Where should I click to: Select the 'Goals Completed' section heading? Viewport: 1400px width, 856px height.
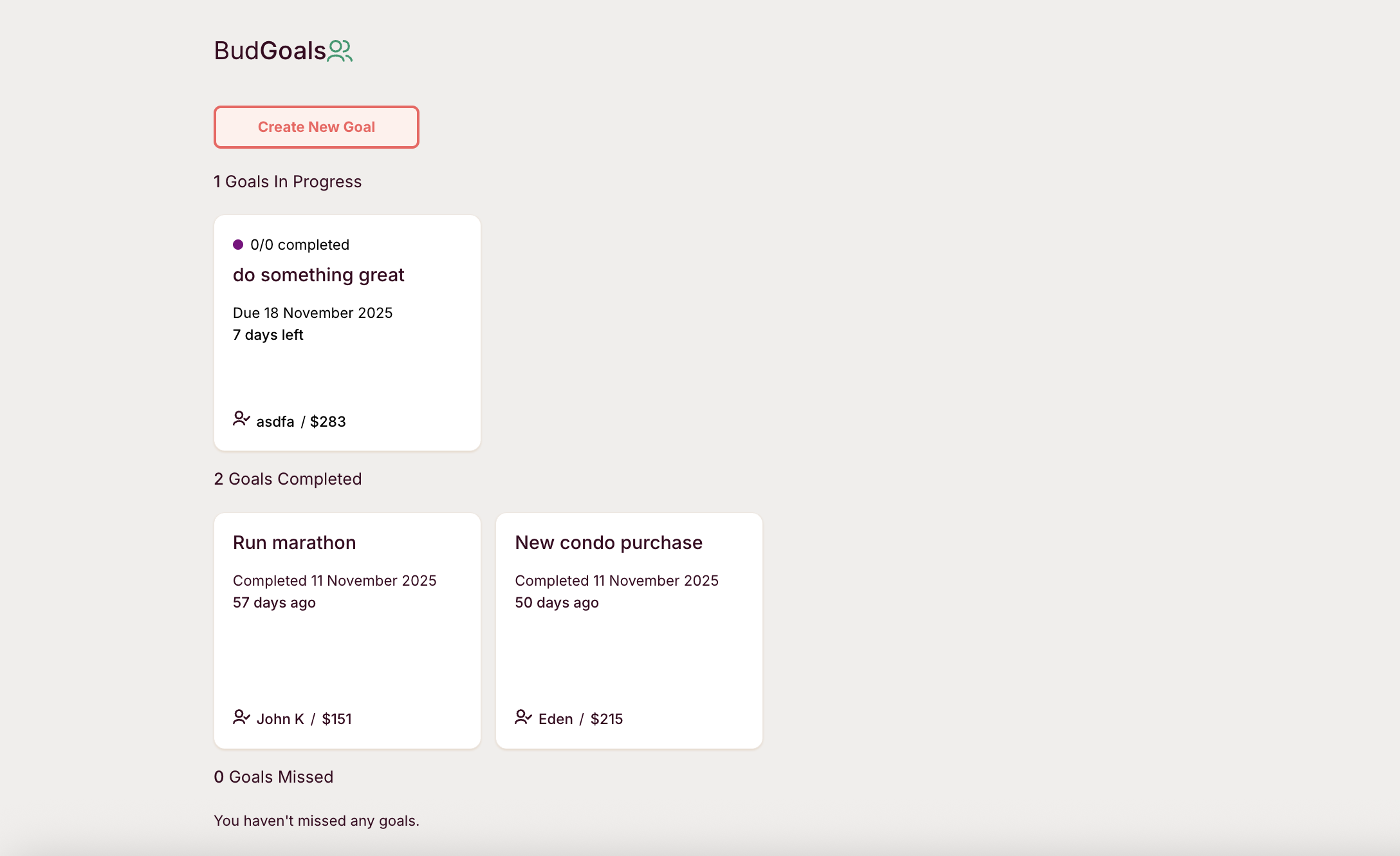288,479
